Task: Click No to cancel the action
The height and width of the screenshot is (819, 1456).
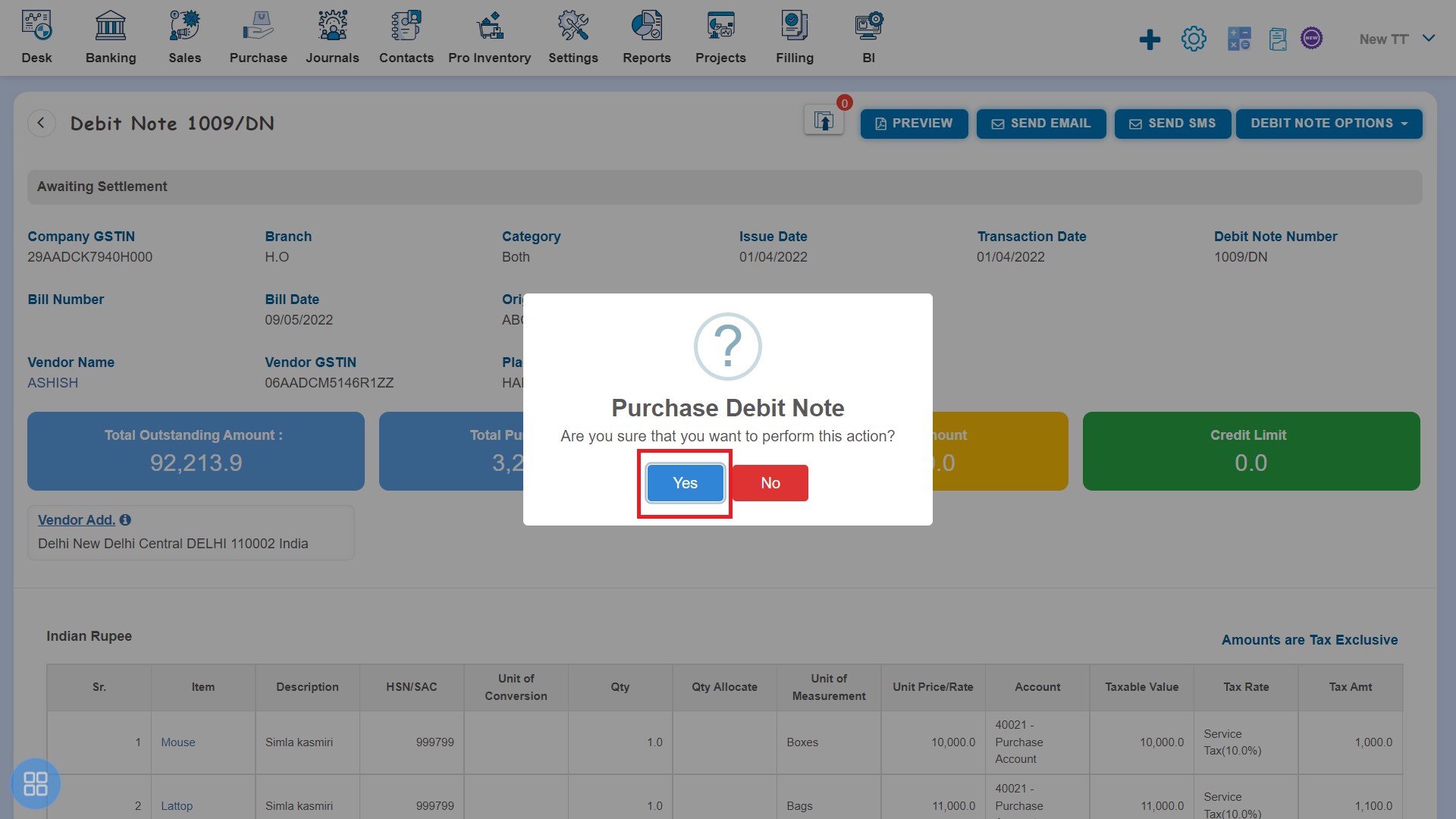Action: pyautogui.click(x=770, y=482)
